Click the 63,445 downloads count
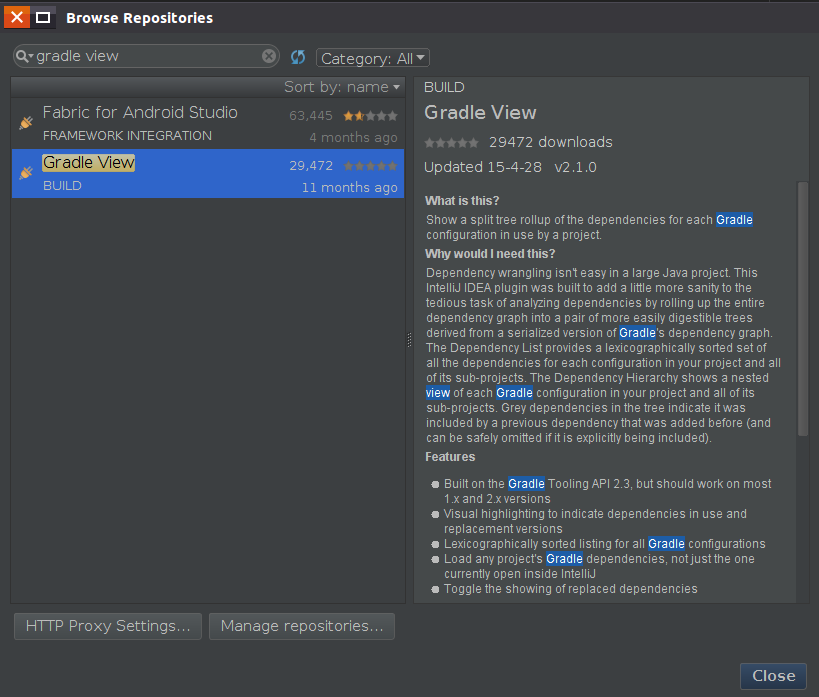 coord(311,115)
